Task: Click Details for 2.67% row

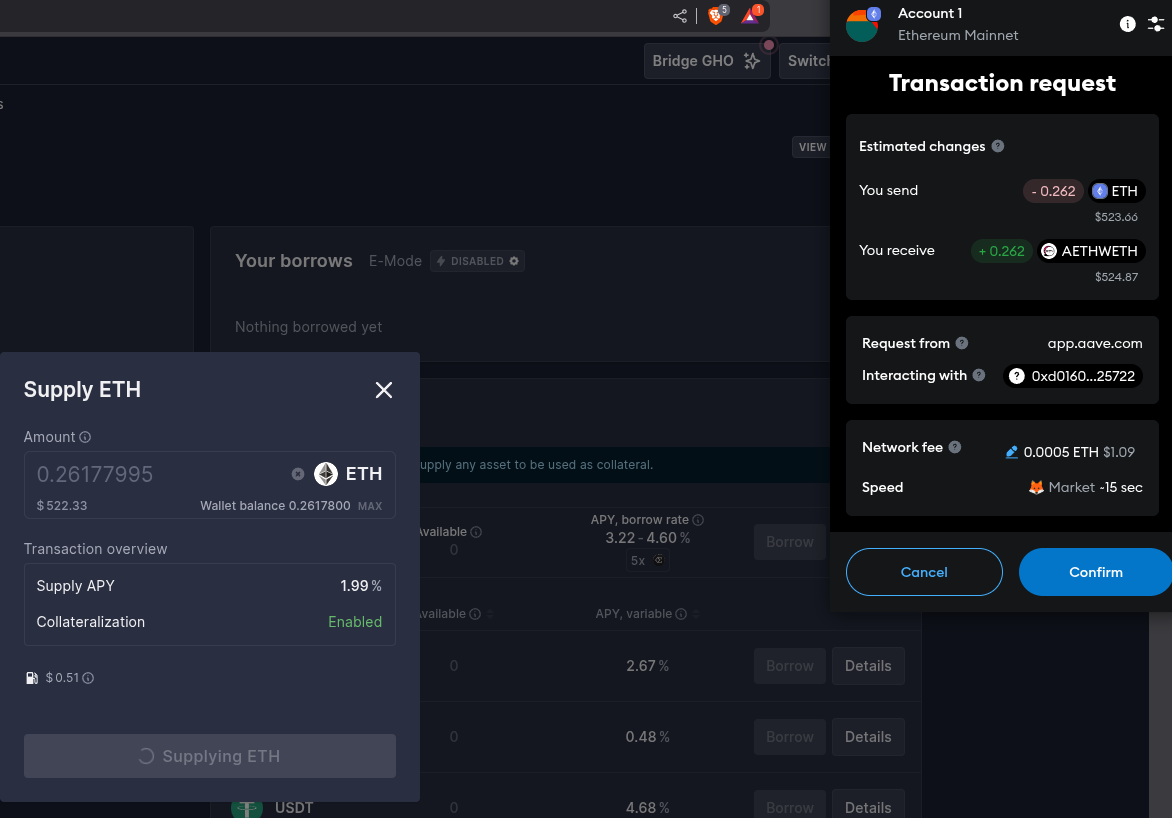Action: click(x=868, y=665)
